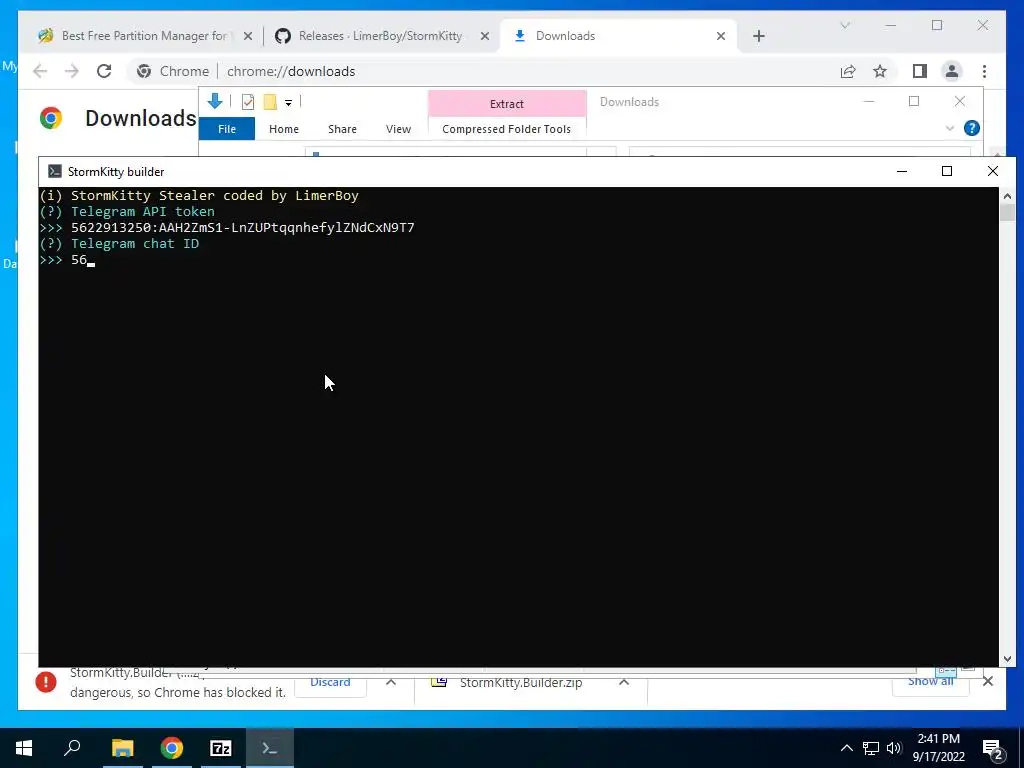1024x768 pixels.
Task: Expand the Explorer ribbon with chevron
Action: [x=950, y=129]
